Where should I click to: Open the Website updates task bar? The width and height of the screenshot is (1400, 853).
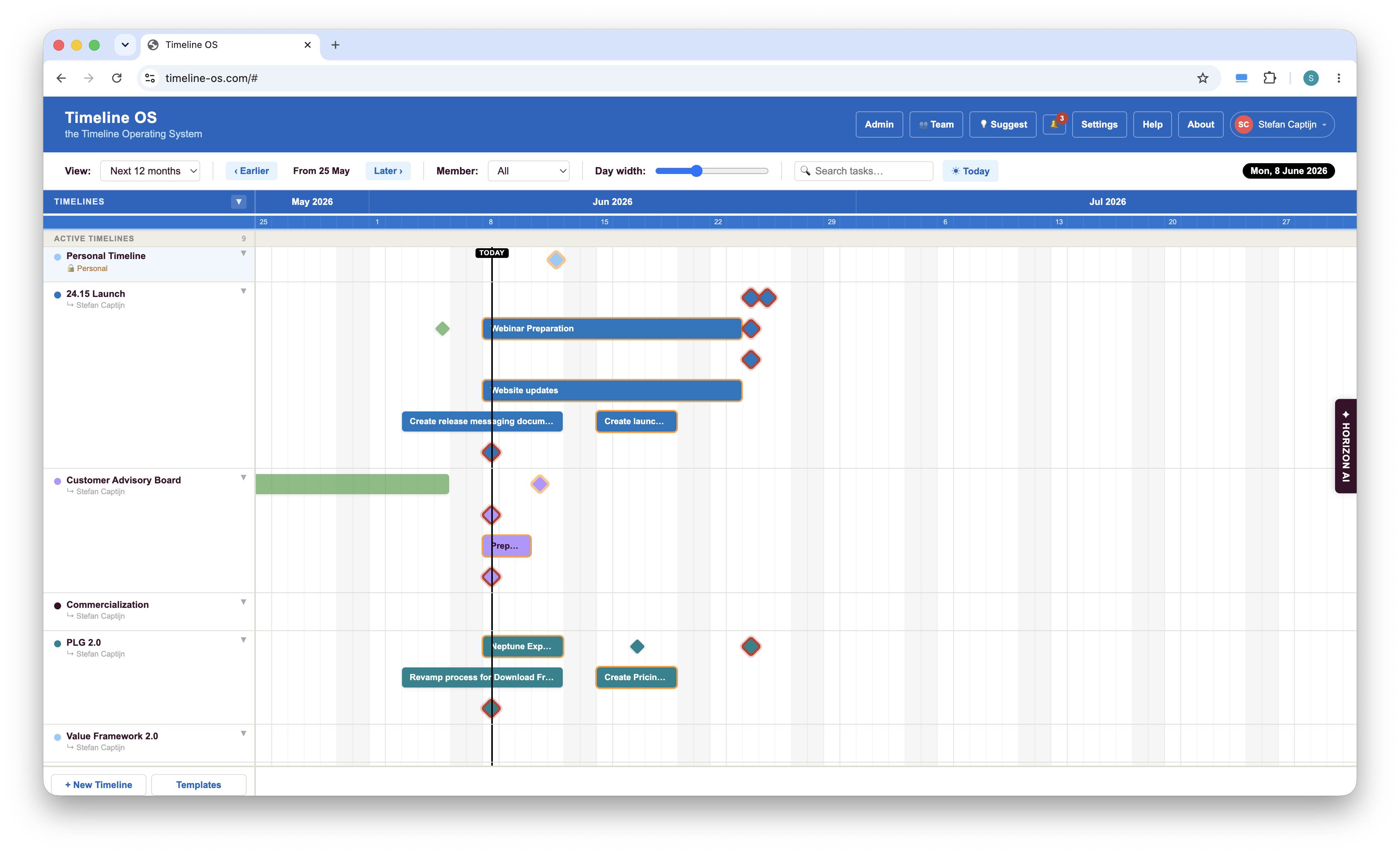tap(612, 391)
